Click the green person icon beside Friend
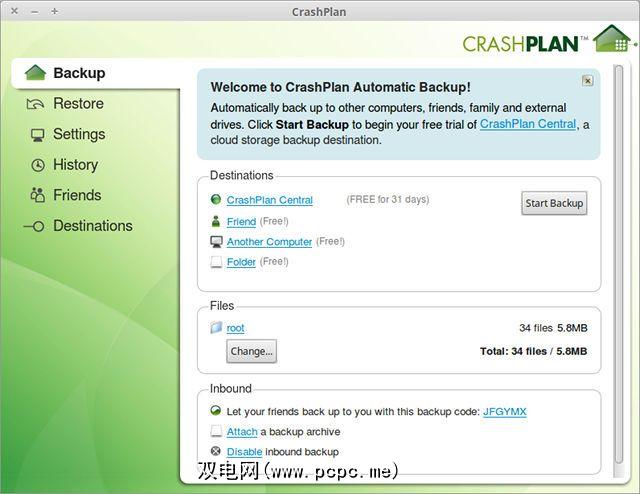This screenshot has width=640, height=494. pyautogui.click(x=216, y=221)
